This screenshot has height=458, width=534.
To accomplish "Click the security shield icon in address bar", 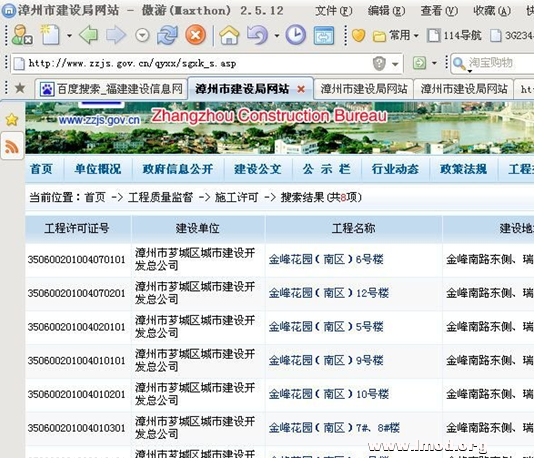I will (x=379, y=63).
